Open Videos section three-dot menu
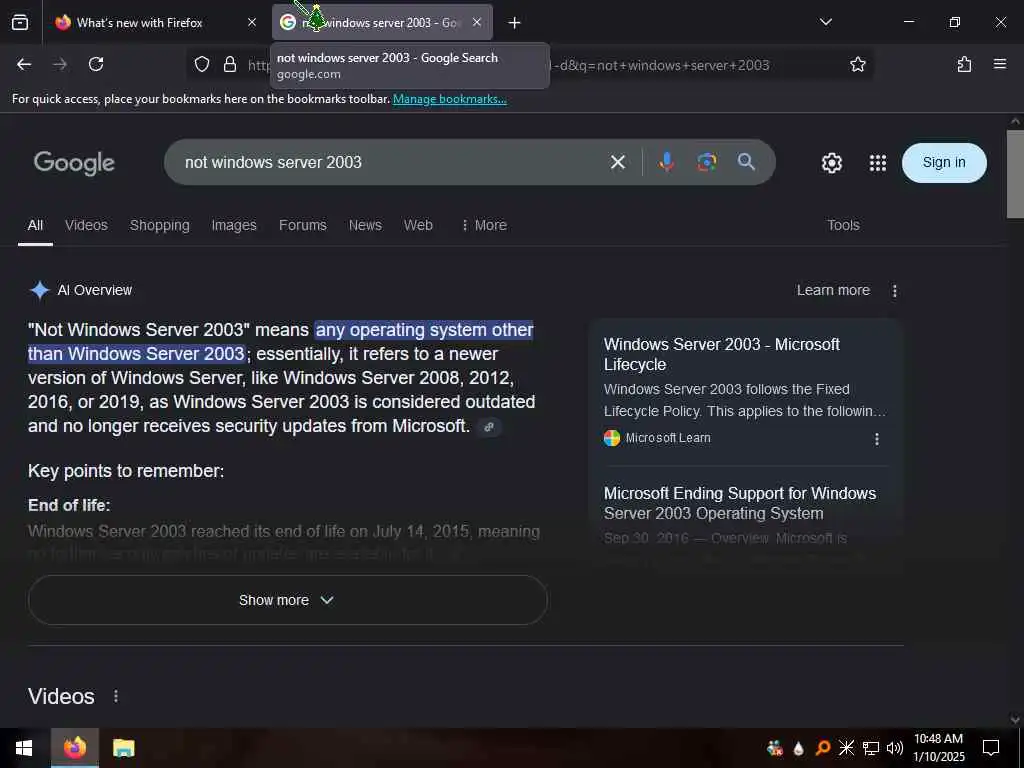1024x768 pixels. tap(116, 696)
